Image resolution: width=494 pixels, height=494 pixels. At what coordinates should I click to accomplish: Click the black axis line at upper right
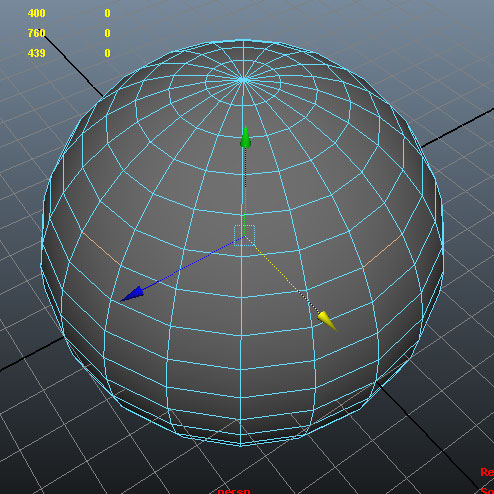click(x=458, y=128)
